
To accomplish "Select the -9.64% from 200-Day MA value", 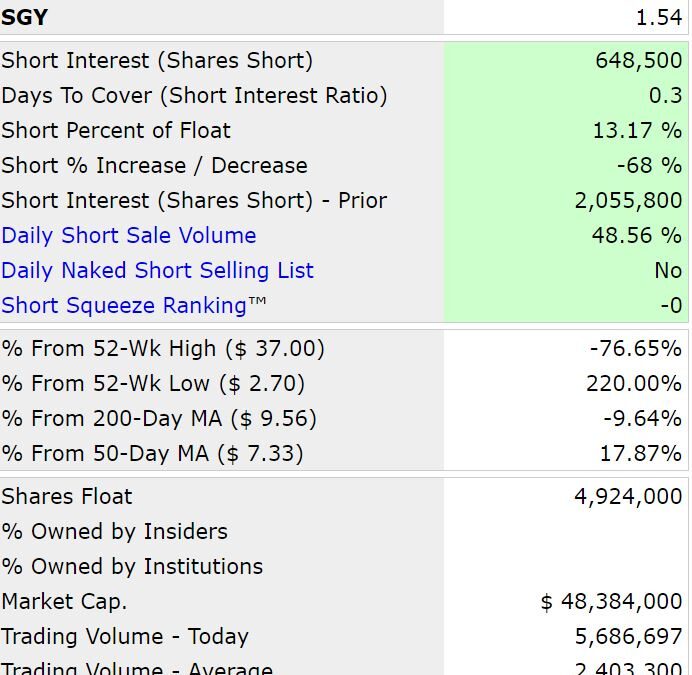I will (643, 418).
